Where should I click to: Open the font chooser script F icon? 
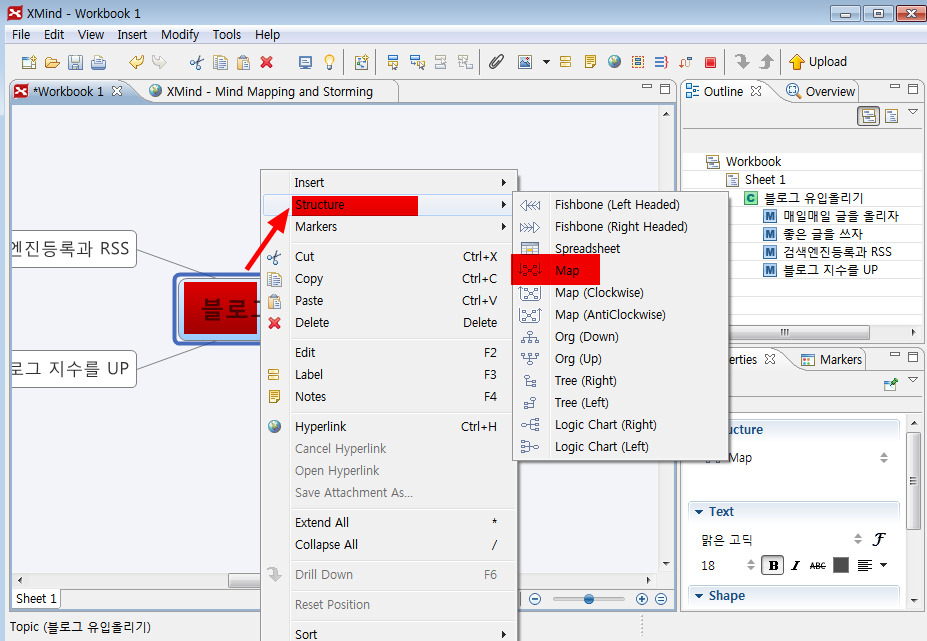coord(879,539)
